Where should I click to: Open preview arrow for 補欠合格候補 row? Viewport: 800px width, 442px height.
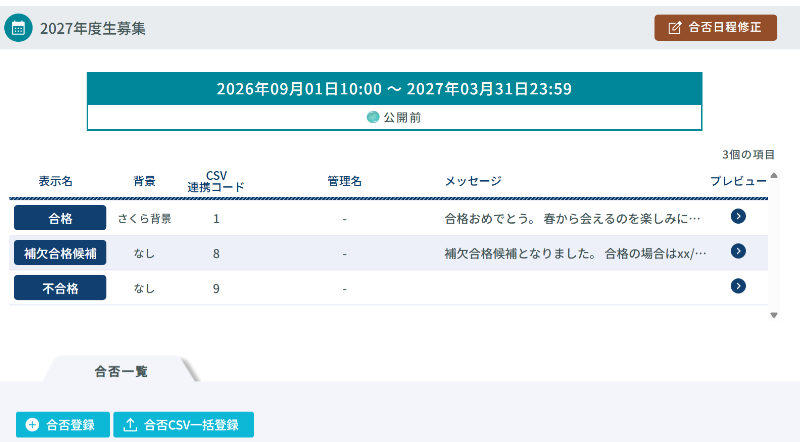[x=738, y=251]
